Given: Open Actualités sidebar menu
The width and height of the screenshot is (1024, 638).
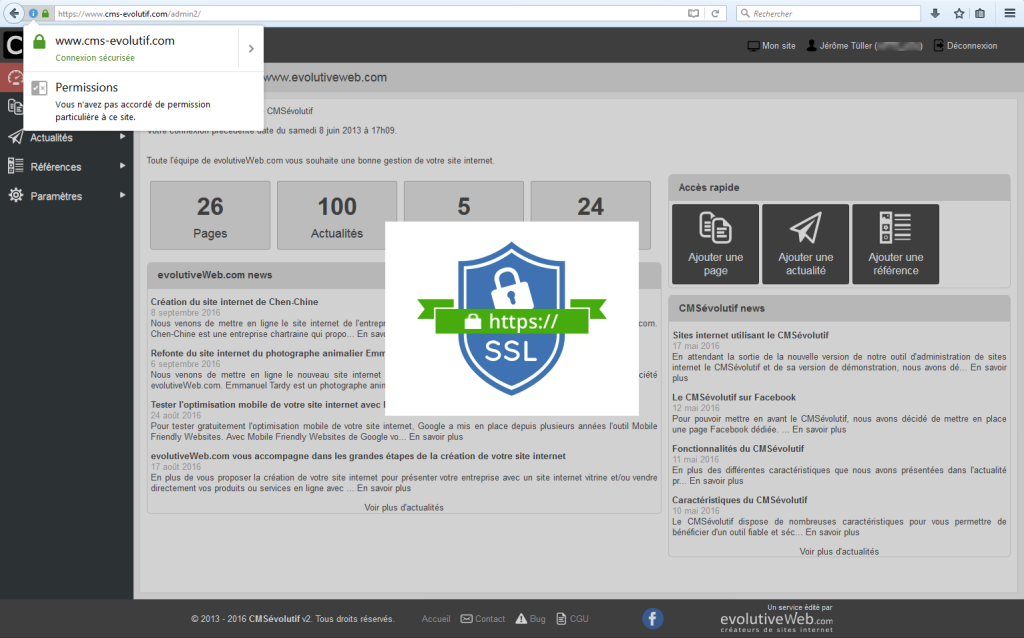Looking at the screenshot, I should (x=52, y=138).
